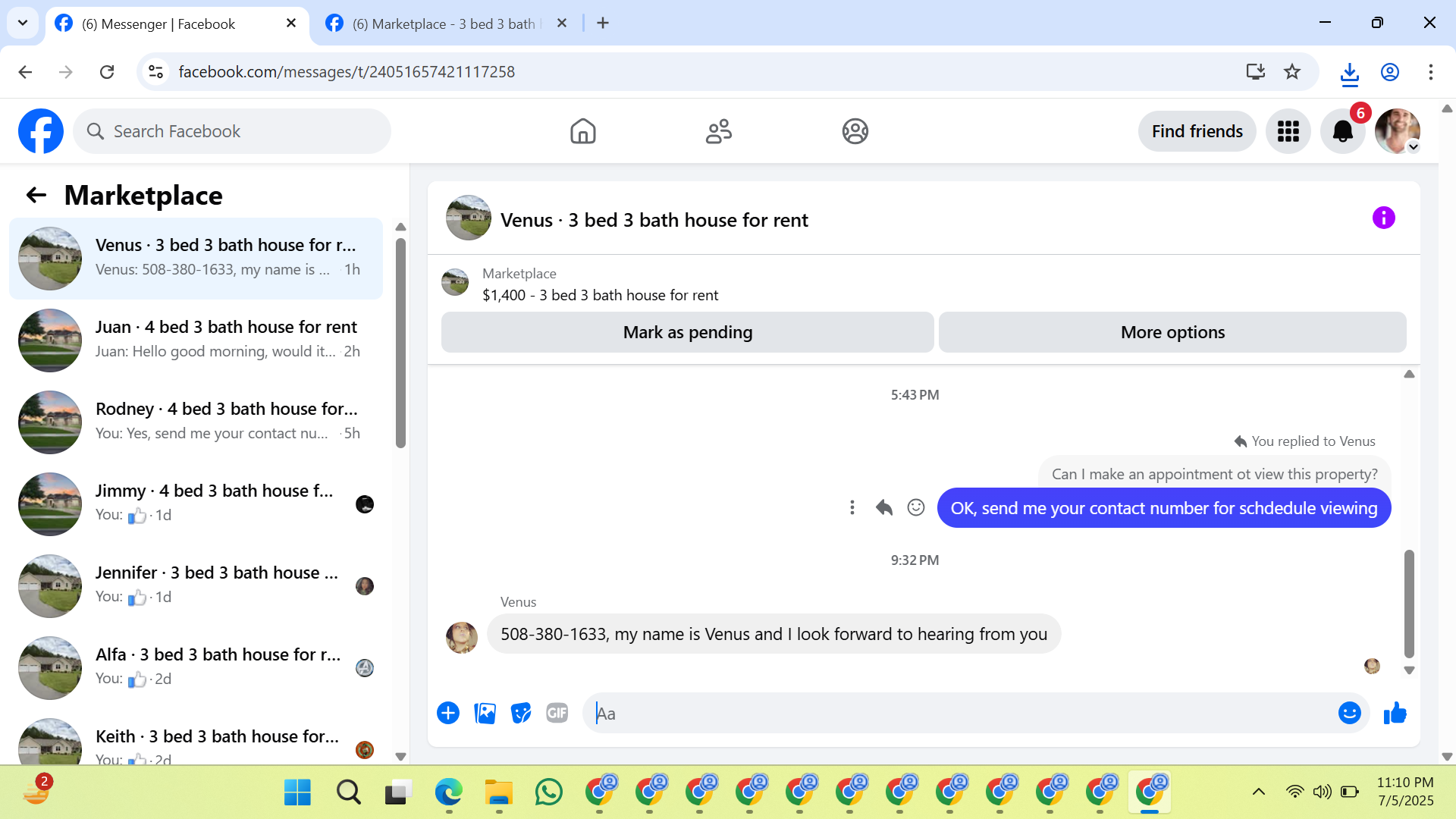Click Mark as pending button
The width and height of the screenshot is (1456, 819).
[687, 332]
